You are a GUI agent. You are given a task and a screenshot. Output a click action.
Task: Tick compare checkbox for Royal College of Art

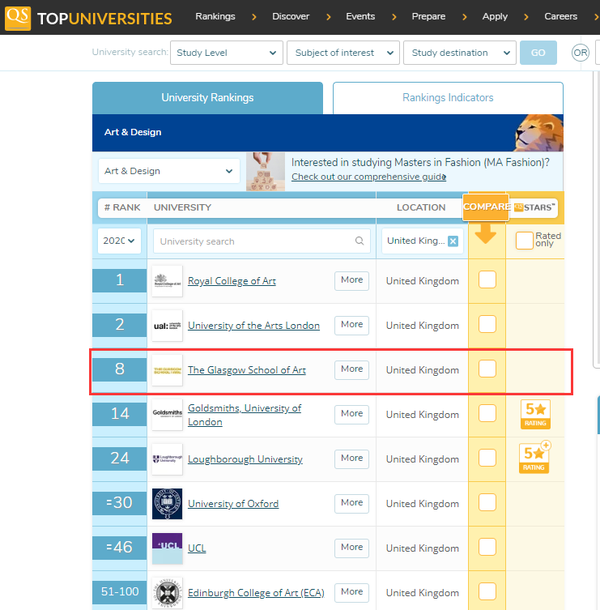[x=487, y=280]
